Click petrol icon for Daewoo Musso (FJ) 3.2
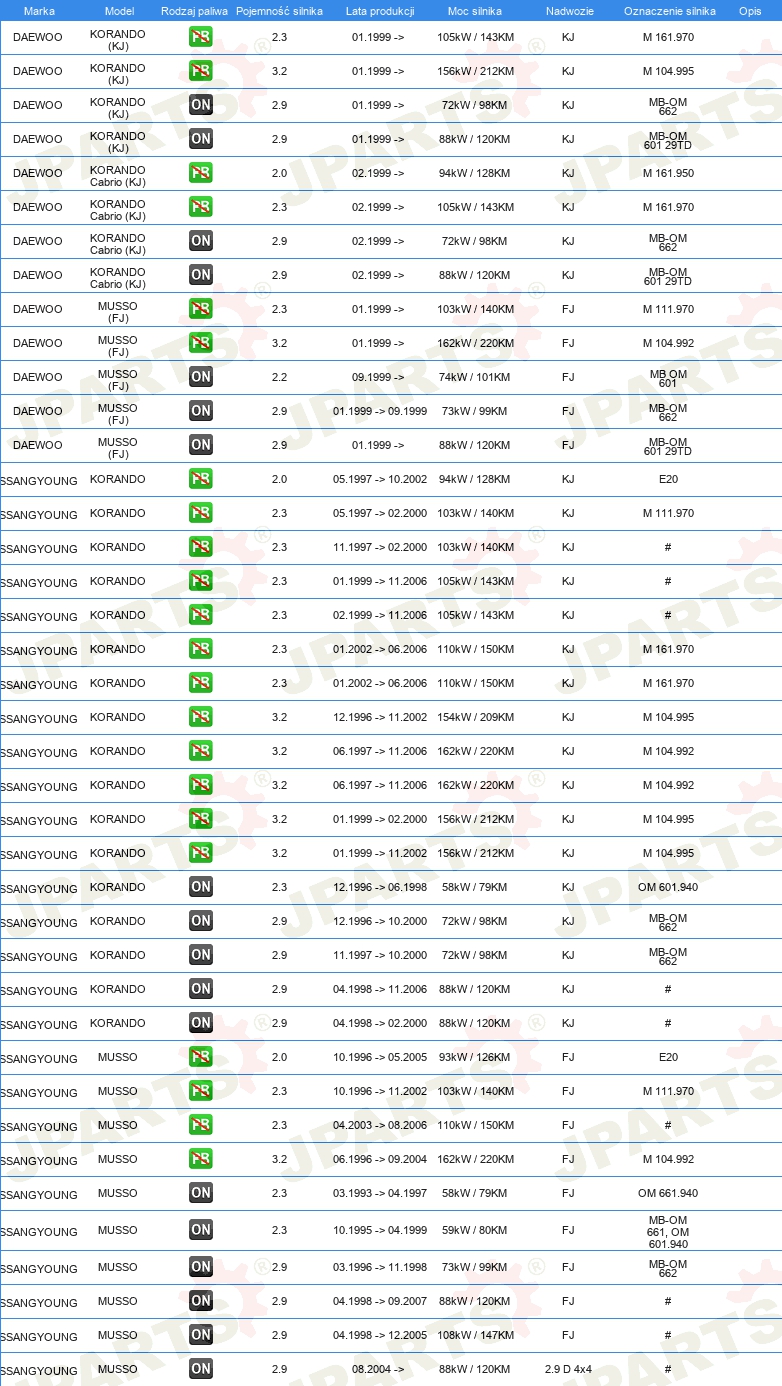 coord(201,343)
